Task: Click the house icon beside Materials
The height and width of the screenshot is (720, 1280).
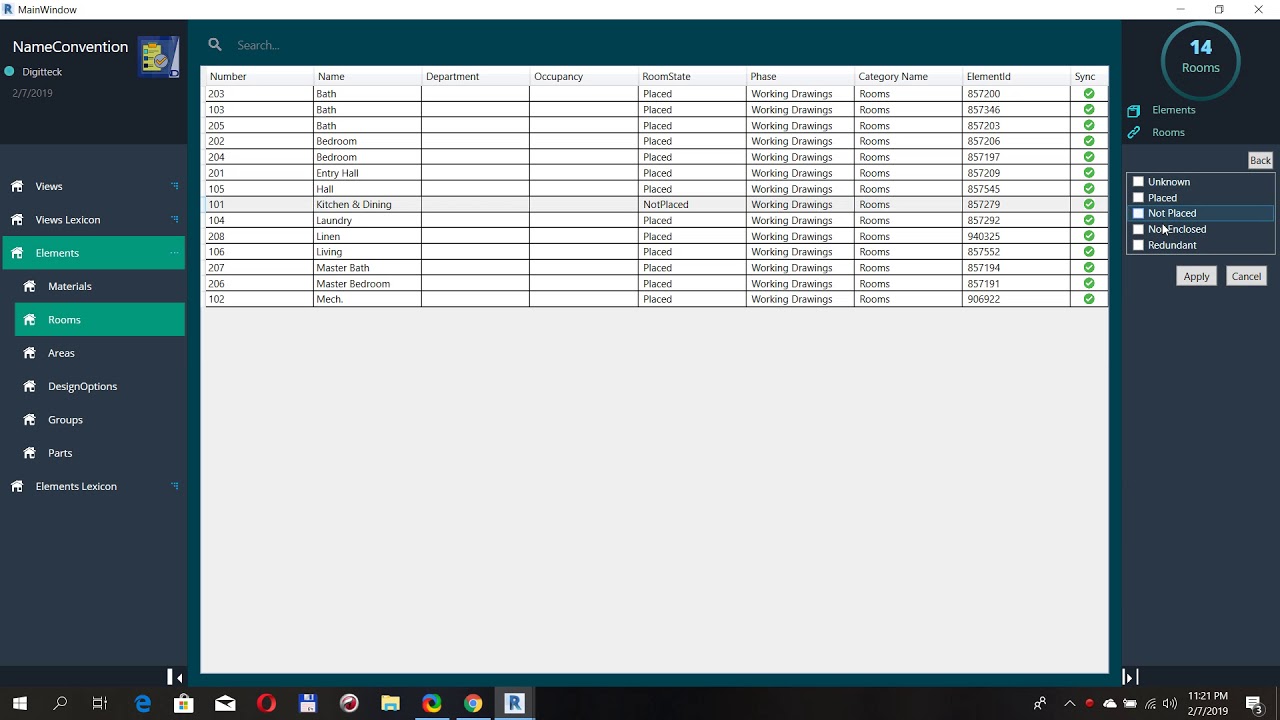Action: 29,286
